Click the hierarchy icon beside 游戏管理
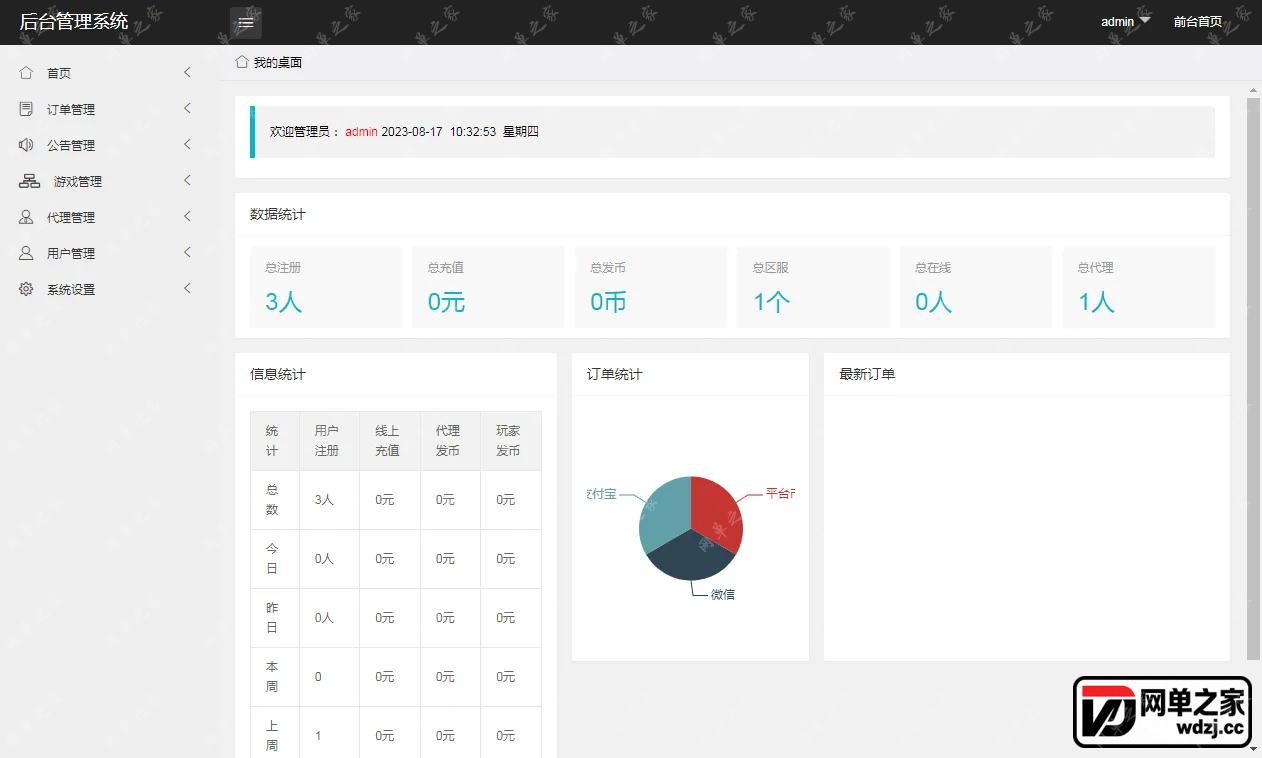This screenshot has width=1262, height=758. [x=30, y=181]
